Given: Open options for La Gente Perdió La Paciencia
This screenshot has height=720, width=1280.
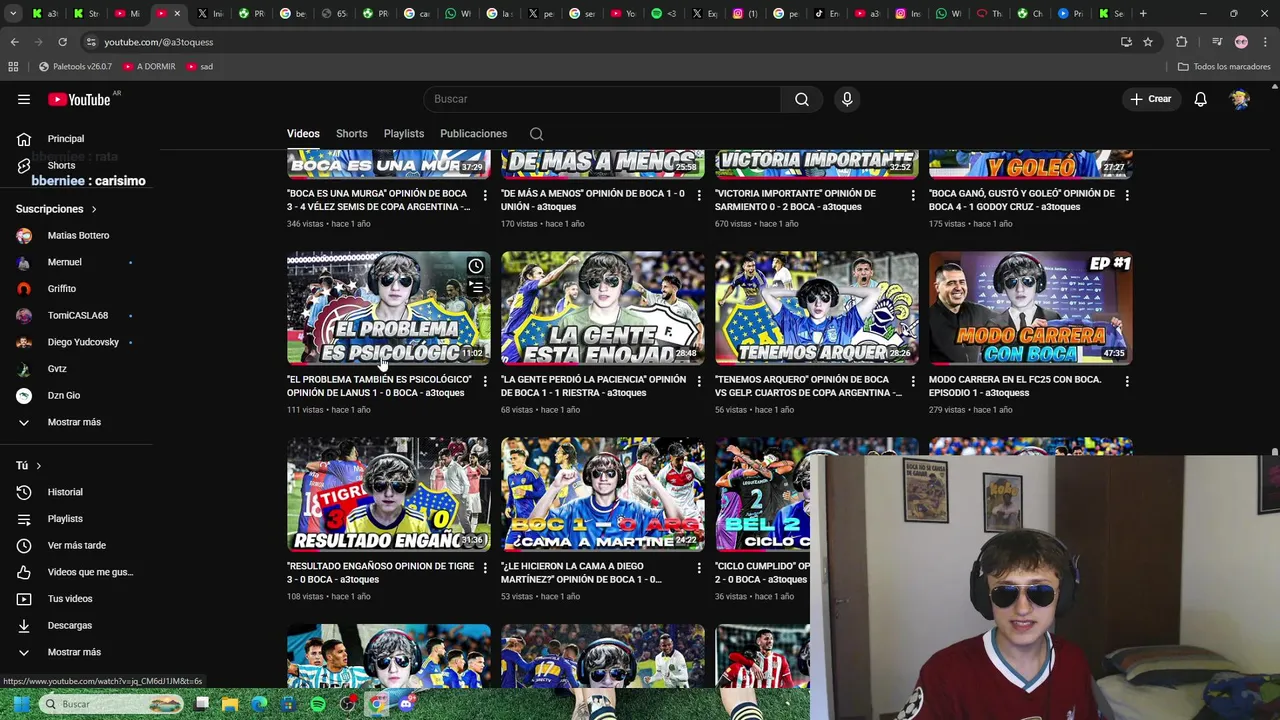Looking at the screenshot, I should 699,381.
